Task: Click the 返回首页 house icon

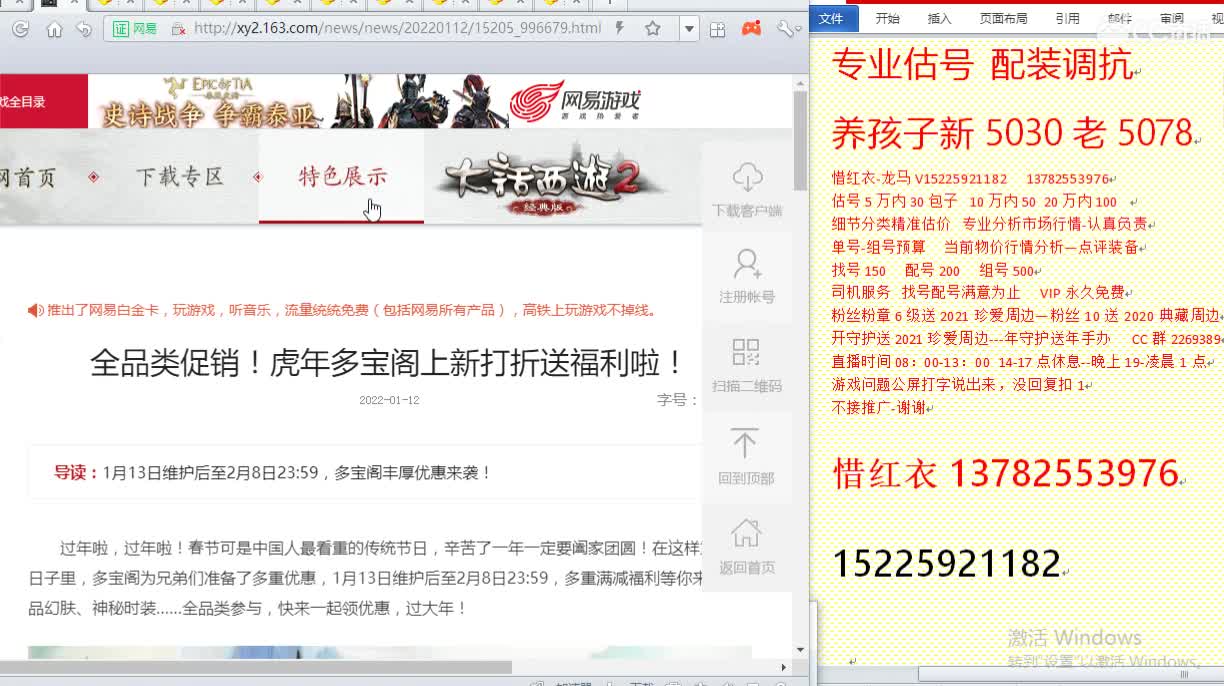Action: click(x=746, y=532)
